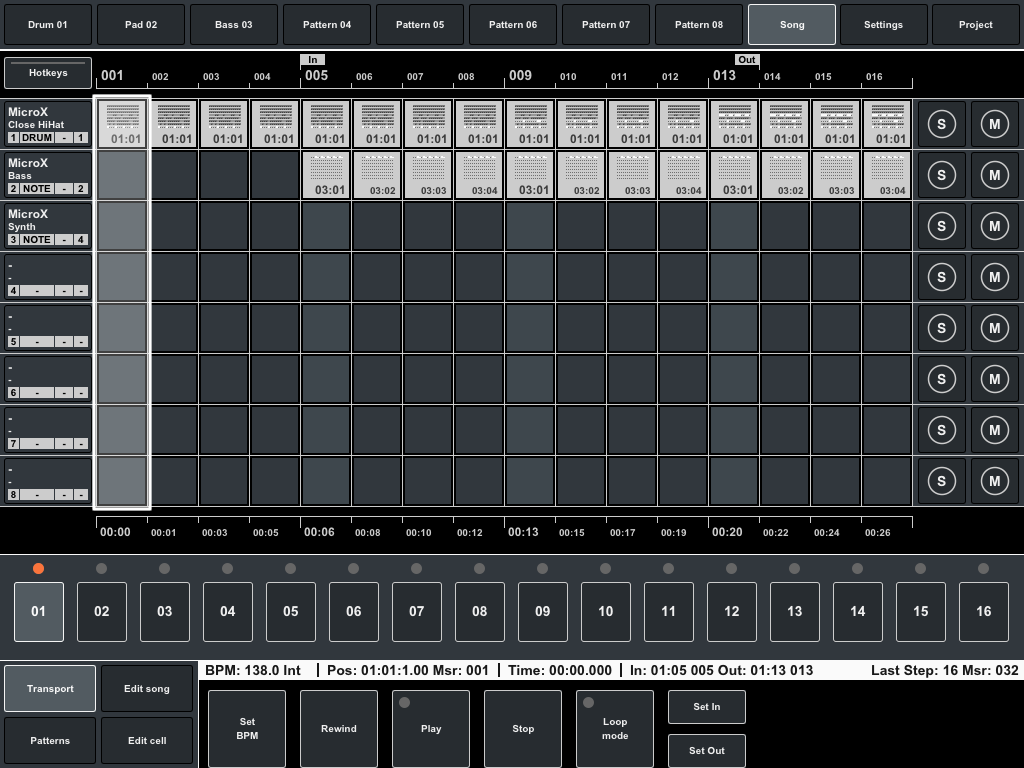Screen dimensions: 1024x768
Task: Select the Bass pattern cell labeled 03:01
Action: tap(326, 175)
